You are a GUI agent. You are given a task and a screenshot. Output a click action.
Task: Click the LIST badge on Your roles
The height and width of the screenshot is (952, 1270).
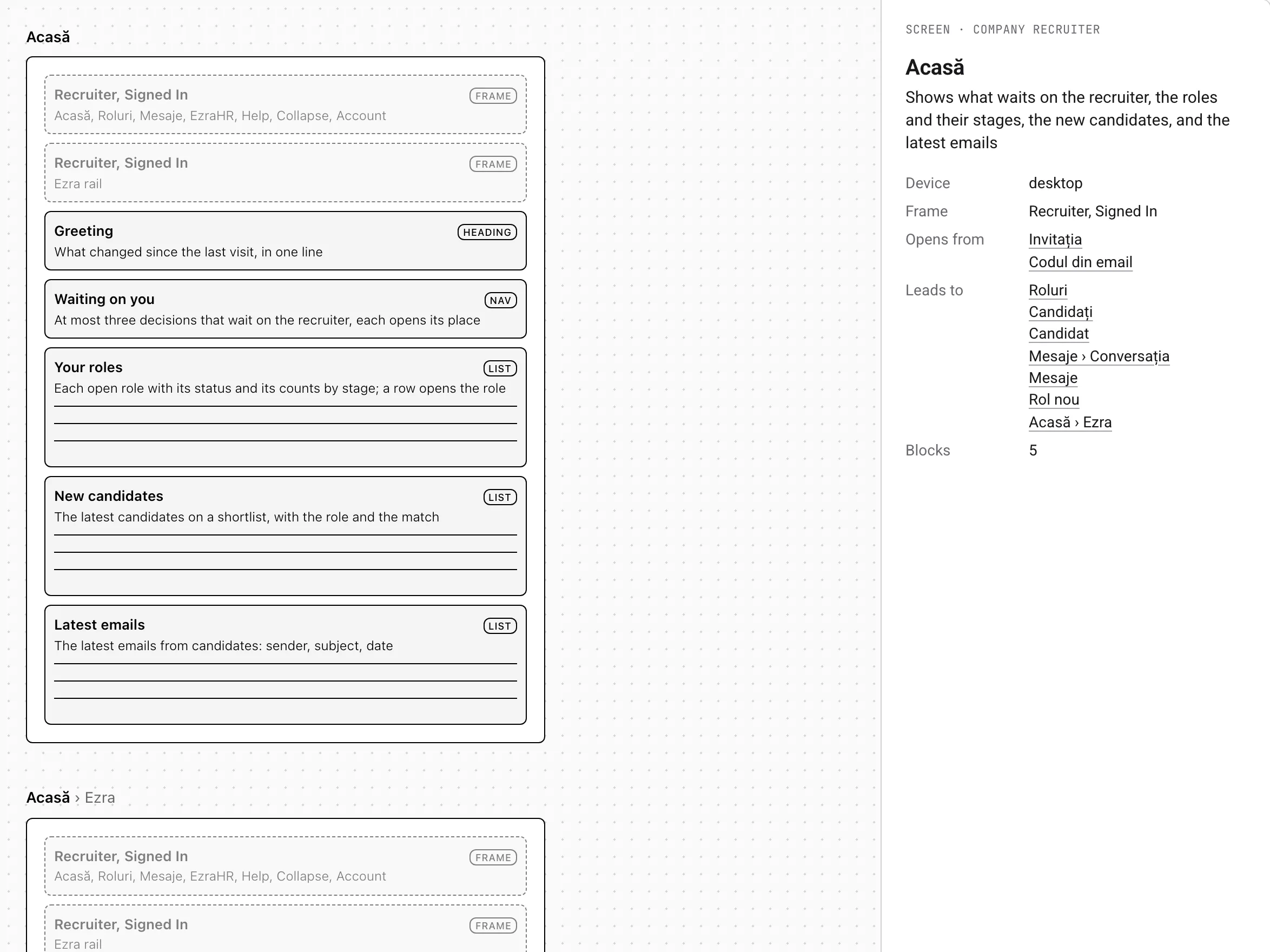(x=499, y=368)
